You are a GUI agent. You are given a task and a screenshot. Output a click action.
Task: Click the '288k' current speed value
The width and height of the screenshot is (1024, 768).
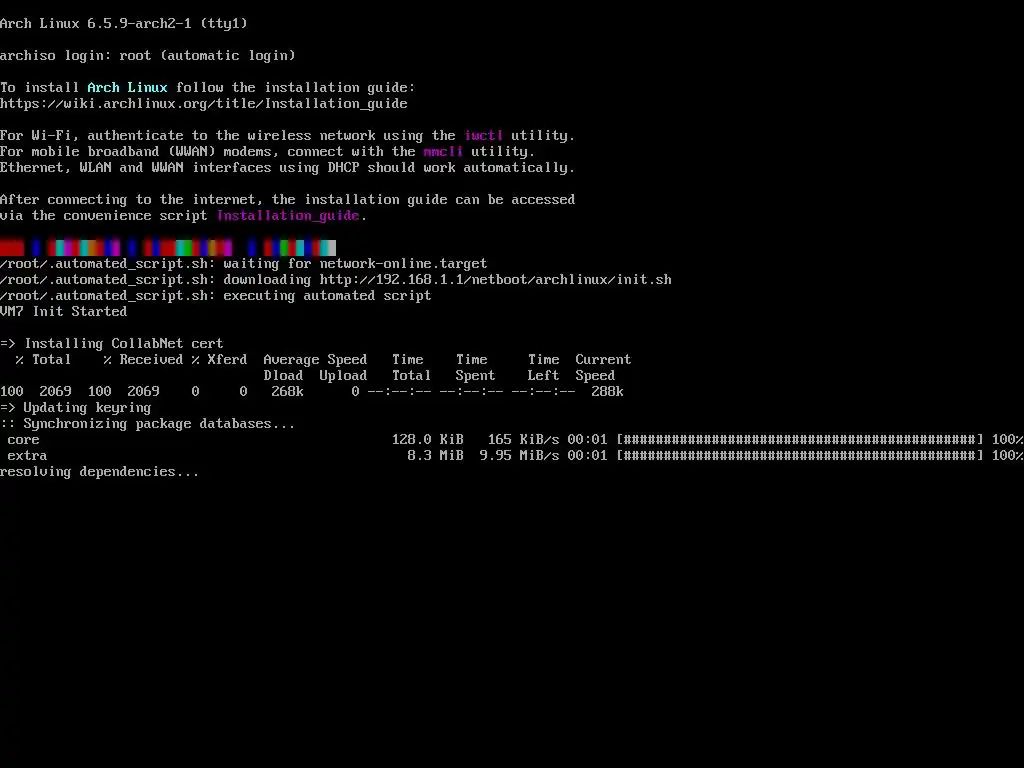(x=607, y=392)
